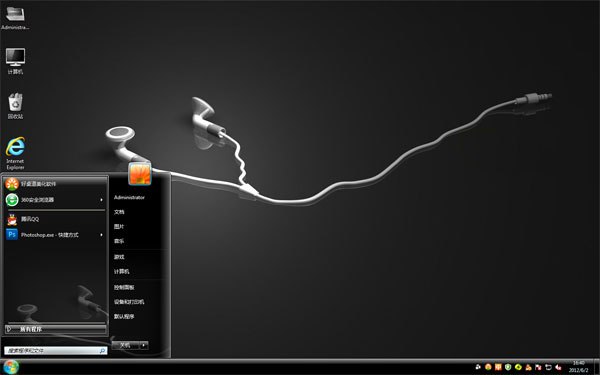Click the Windows Start orb
Viewport: 600px width, 375px height.
[10, 367]
